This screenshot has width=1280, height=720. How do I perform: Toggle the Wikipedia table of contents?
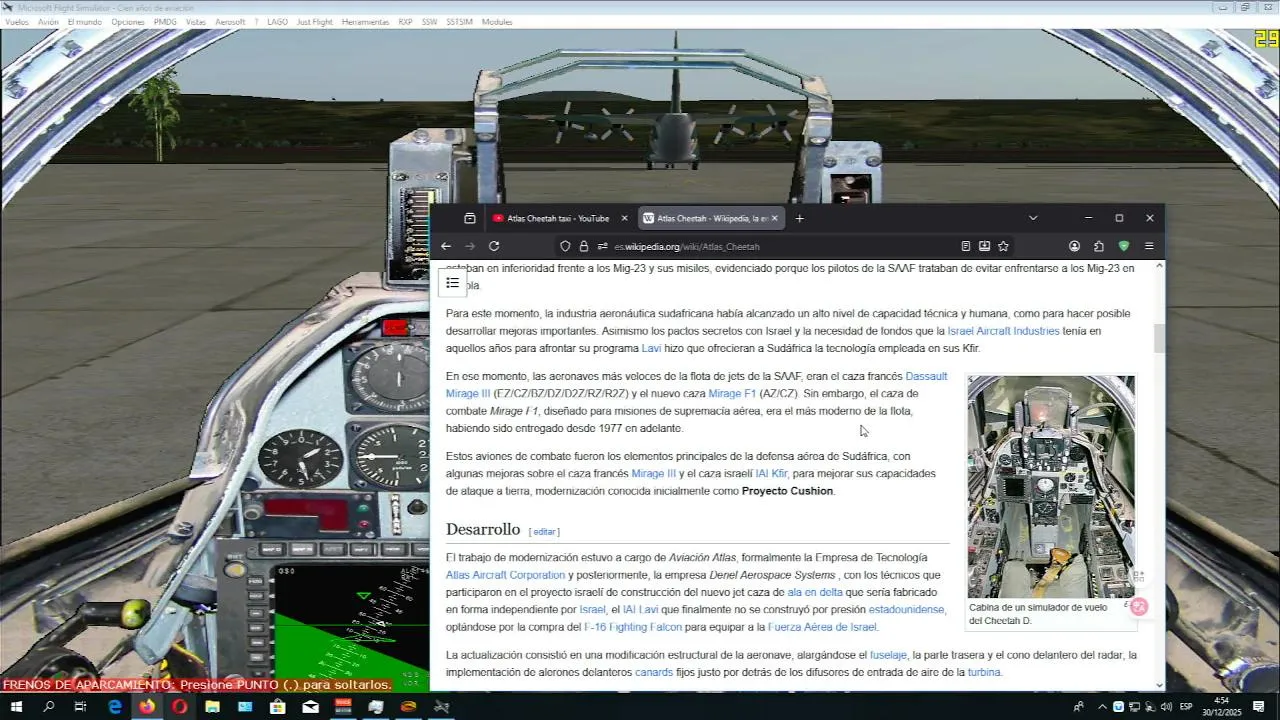coord(452,283)
